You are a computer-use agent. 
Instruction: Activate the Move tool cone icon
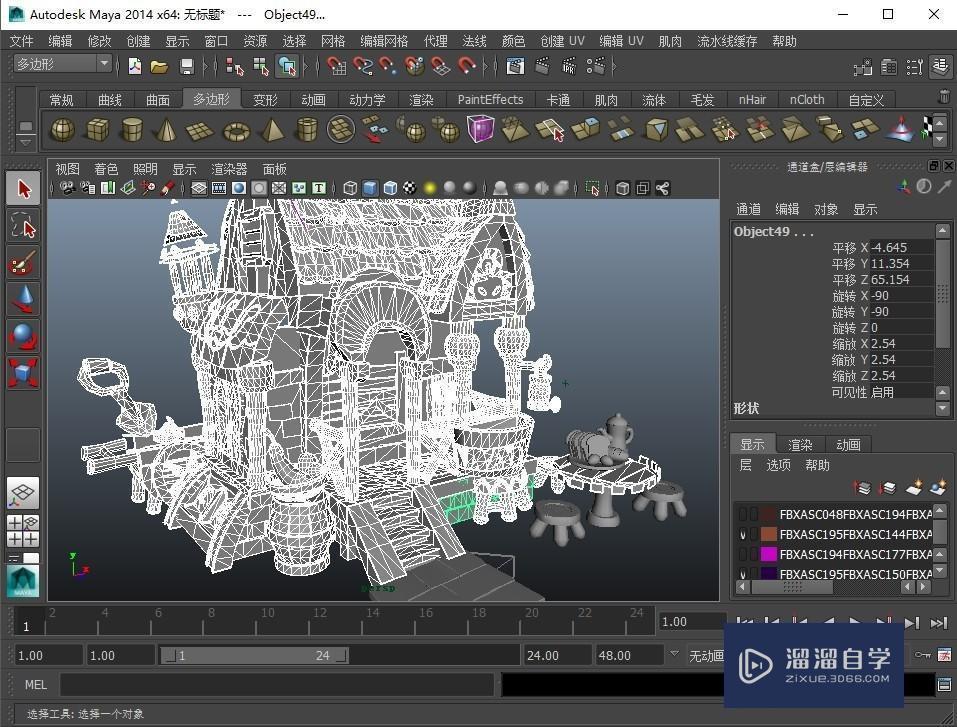point(23,299)
